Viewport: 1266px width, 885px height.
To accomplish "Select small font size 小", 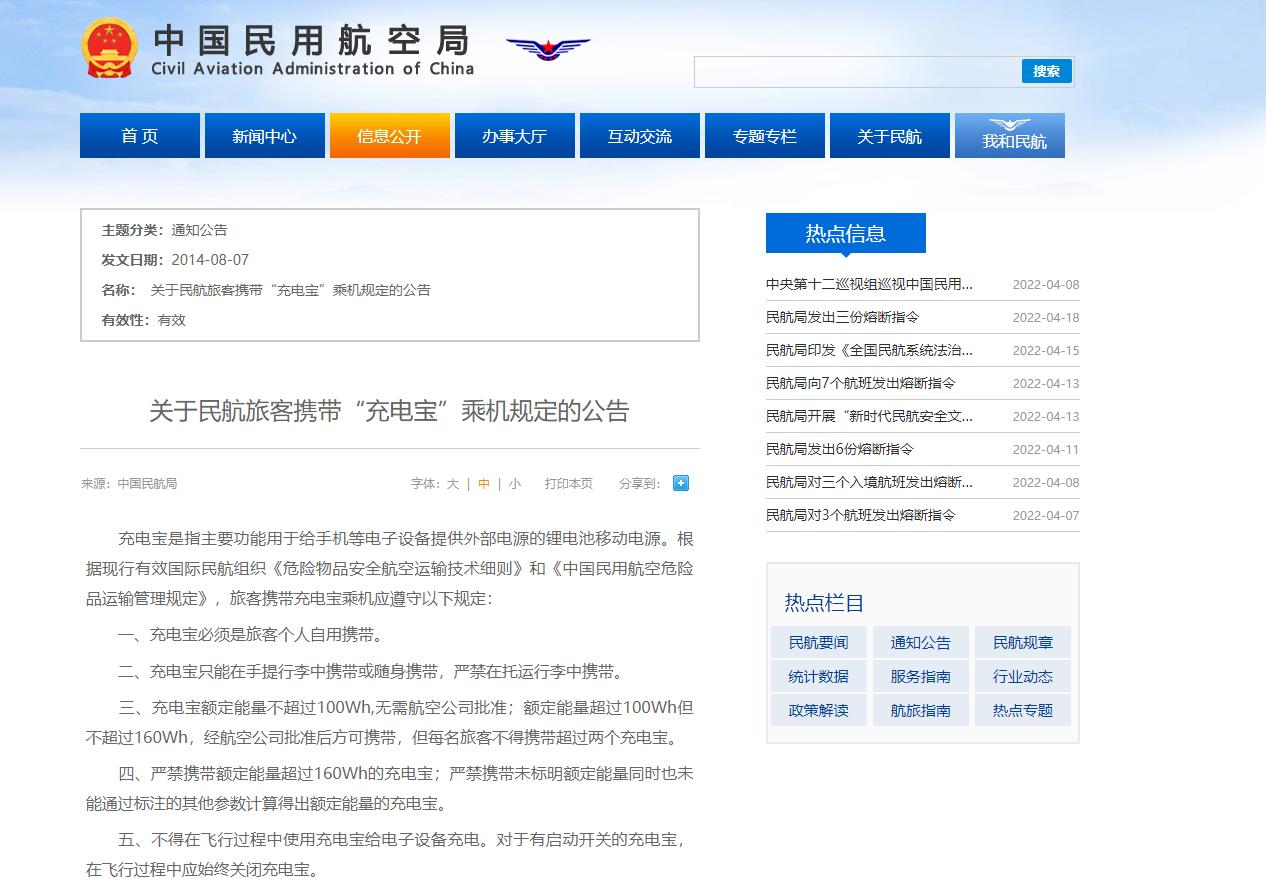I will coord(514,483).
